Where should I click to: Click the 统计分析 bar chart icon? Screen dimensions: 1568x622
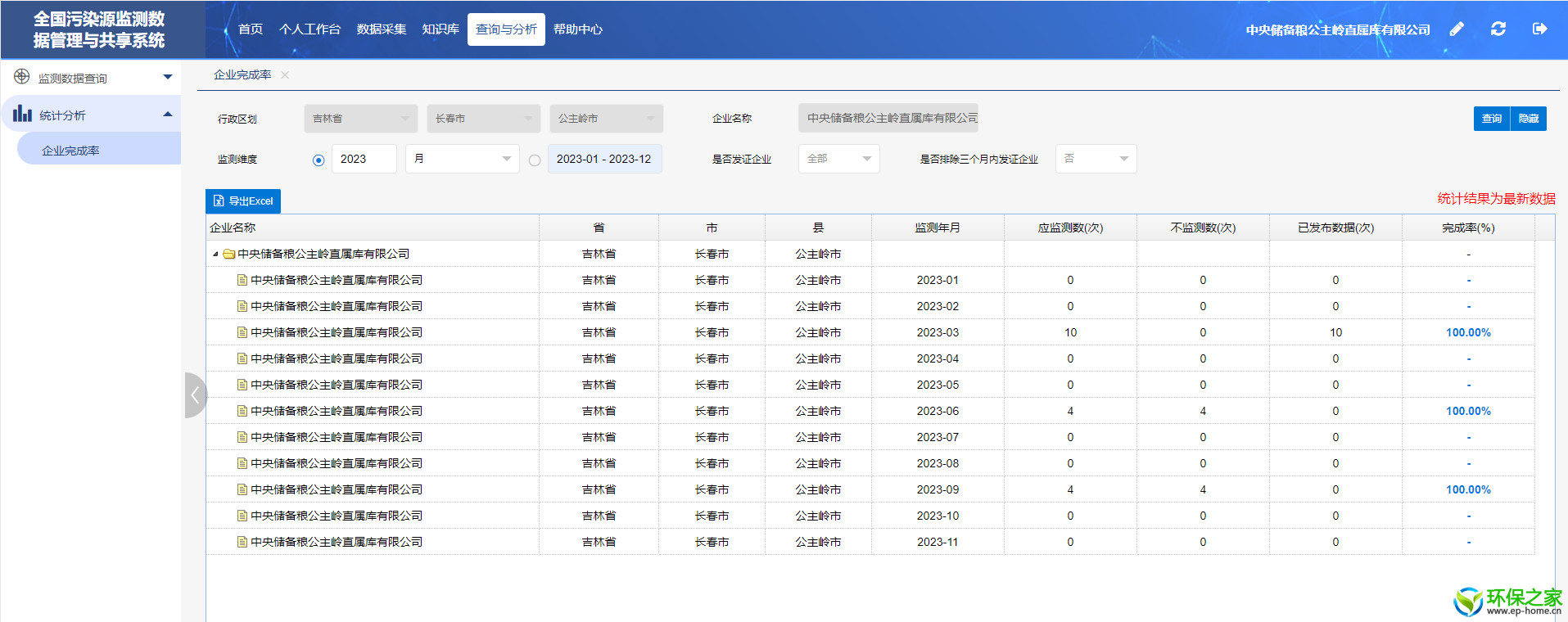[x=22, y=114]
